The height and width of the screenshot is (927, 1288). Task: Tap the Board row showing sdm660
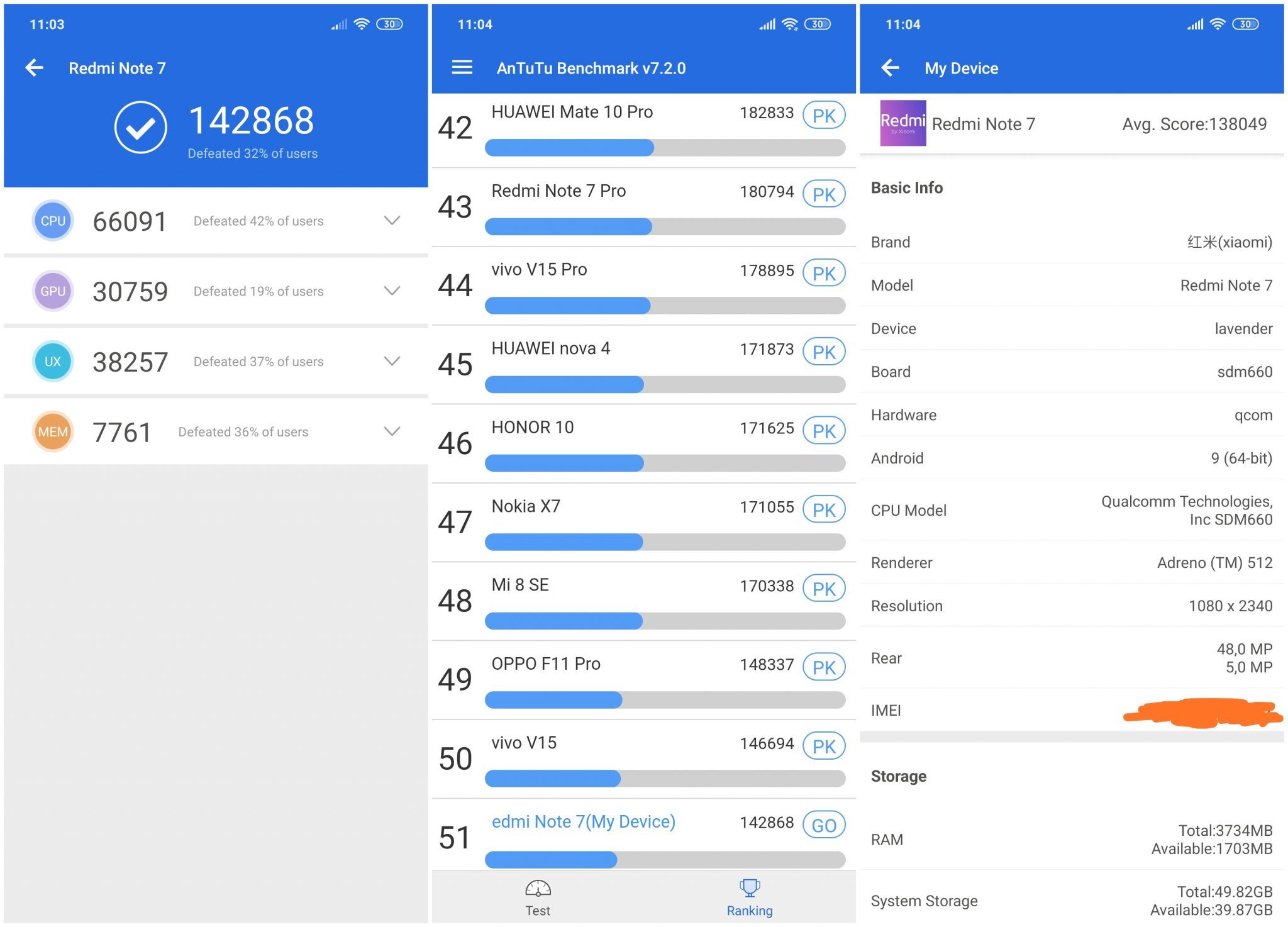1072,372
